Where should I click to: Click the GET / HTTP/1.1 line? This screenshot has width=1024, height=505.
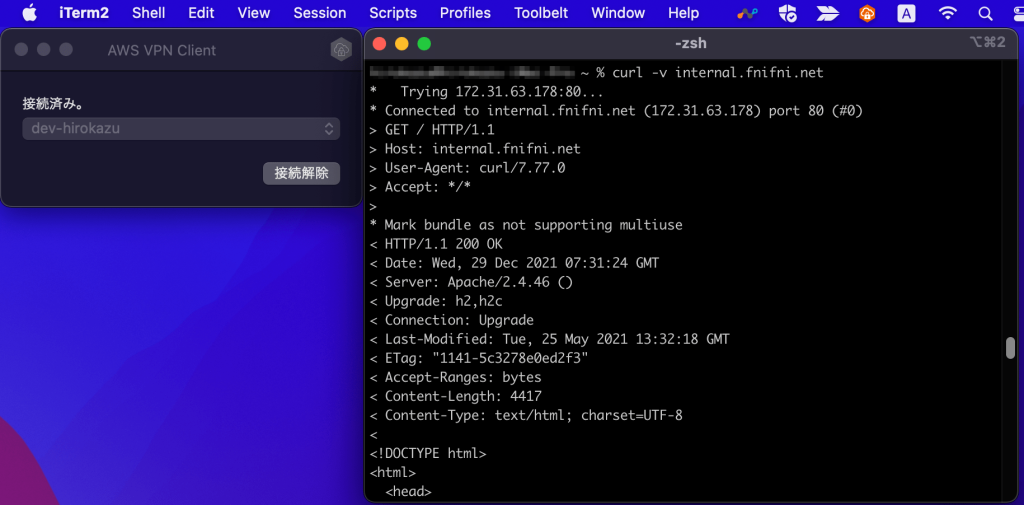[x=432, y=130]
